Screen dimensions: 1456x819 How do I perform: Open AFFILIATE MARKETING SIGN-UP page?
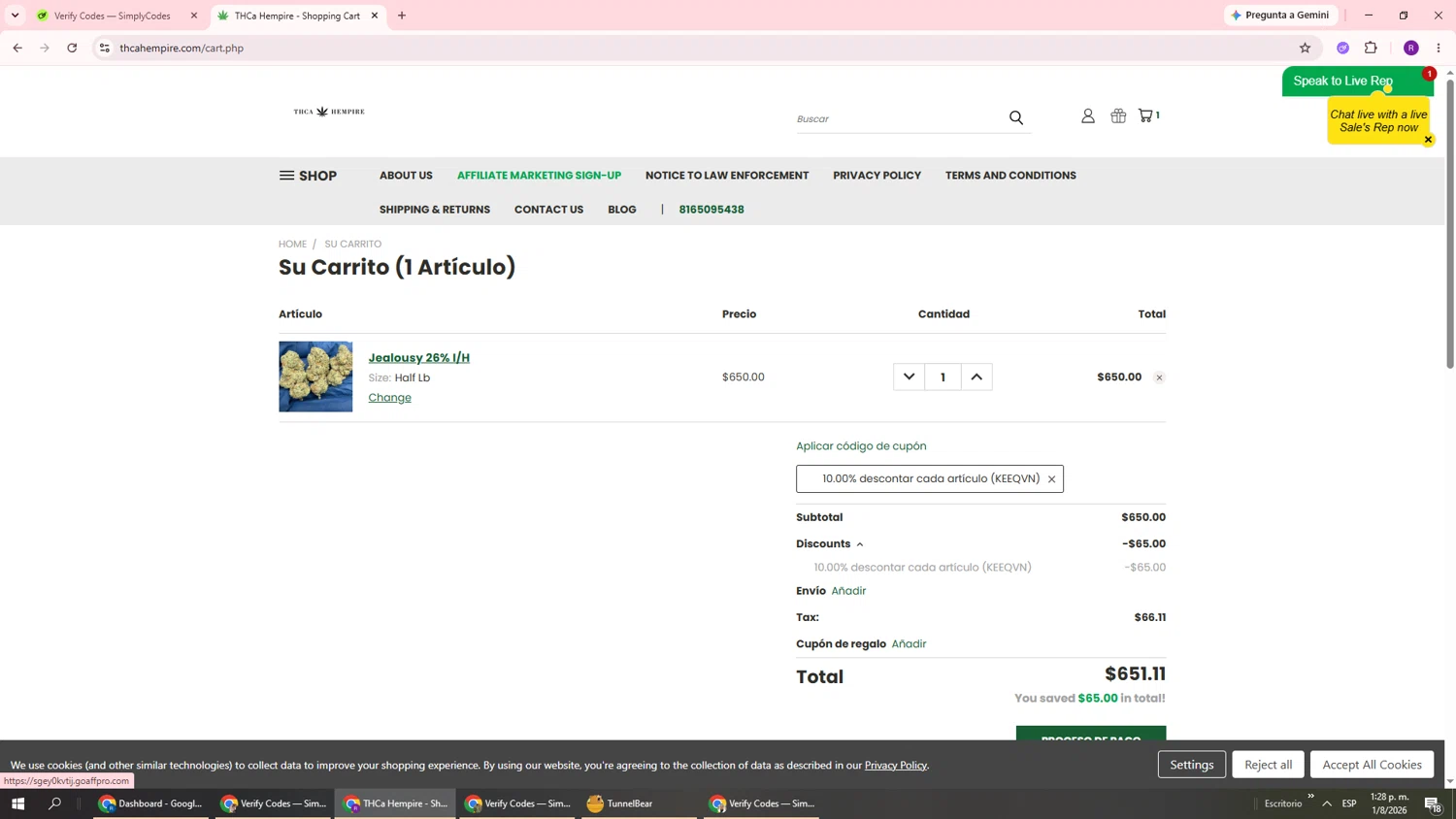click(x=539, y=176)
